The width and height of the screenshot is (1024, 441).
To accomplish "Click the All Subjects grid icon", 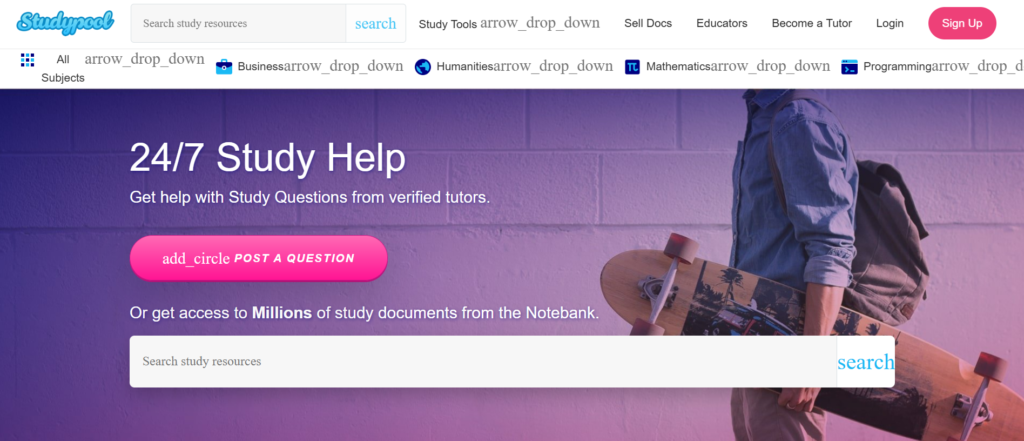I will (27, 60).
